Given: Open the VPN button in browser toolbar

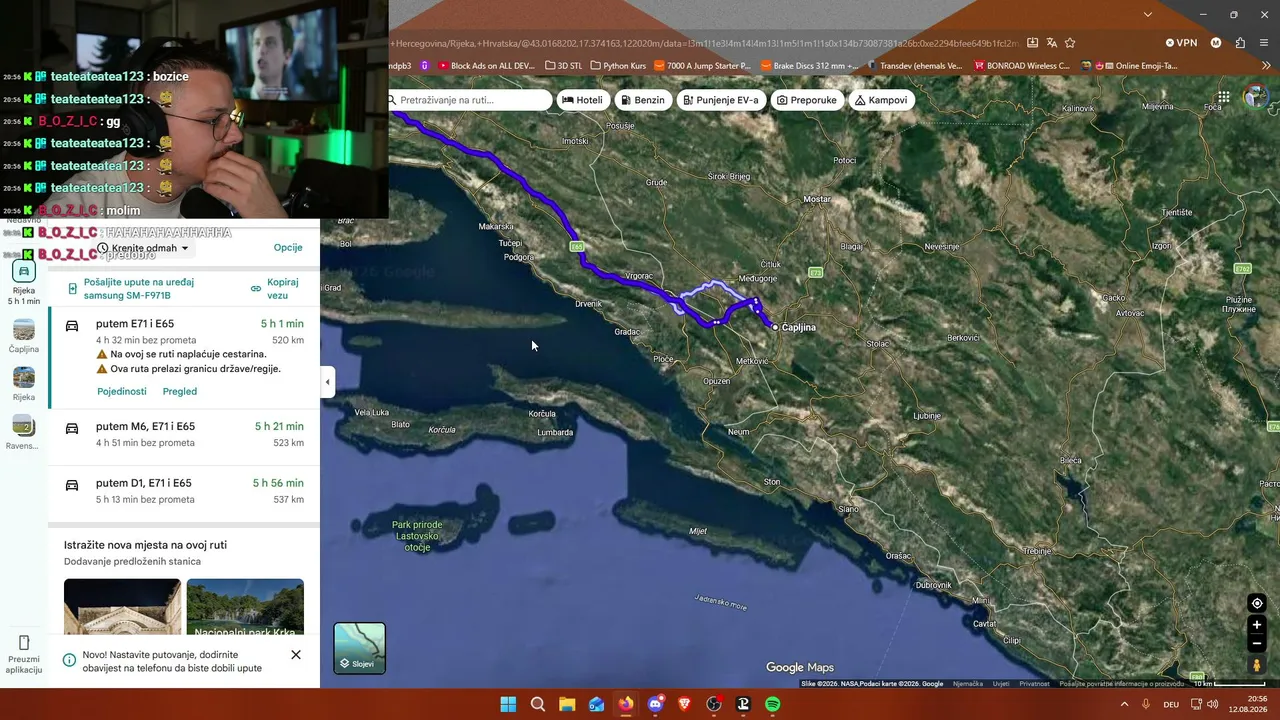Looking at the screenshot, I should pos(1181,43).
